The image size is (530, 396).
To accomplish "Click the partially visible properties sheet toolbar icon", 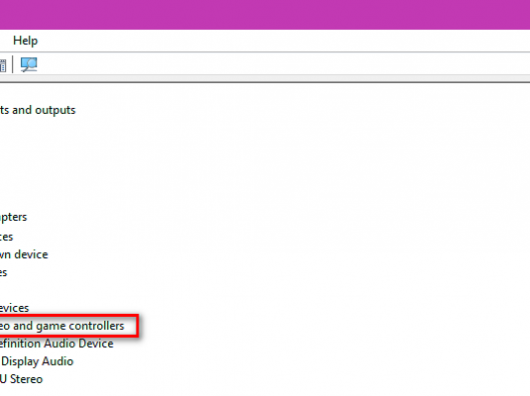I will tap(3, 65).
